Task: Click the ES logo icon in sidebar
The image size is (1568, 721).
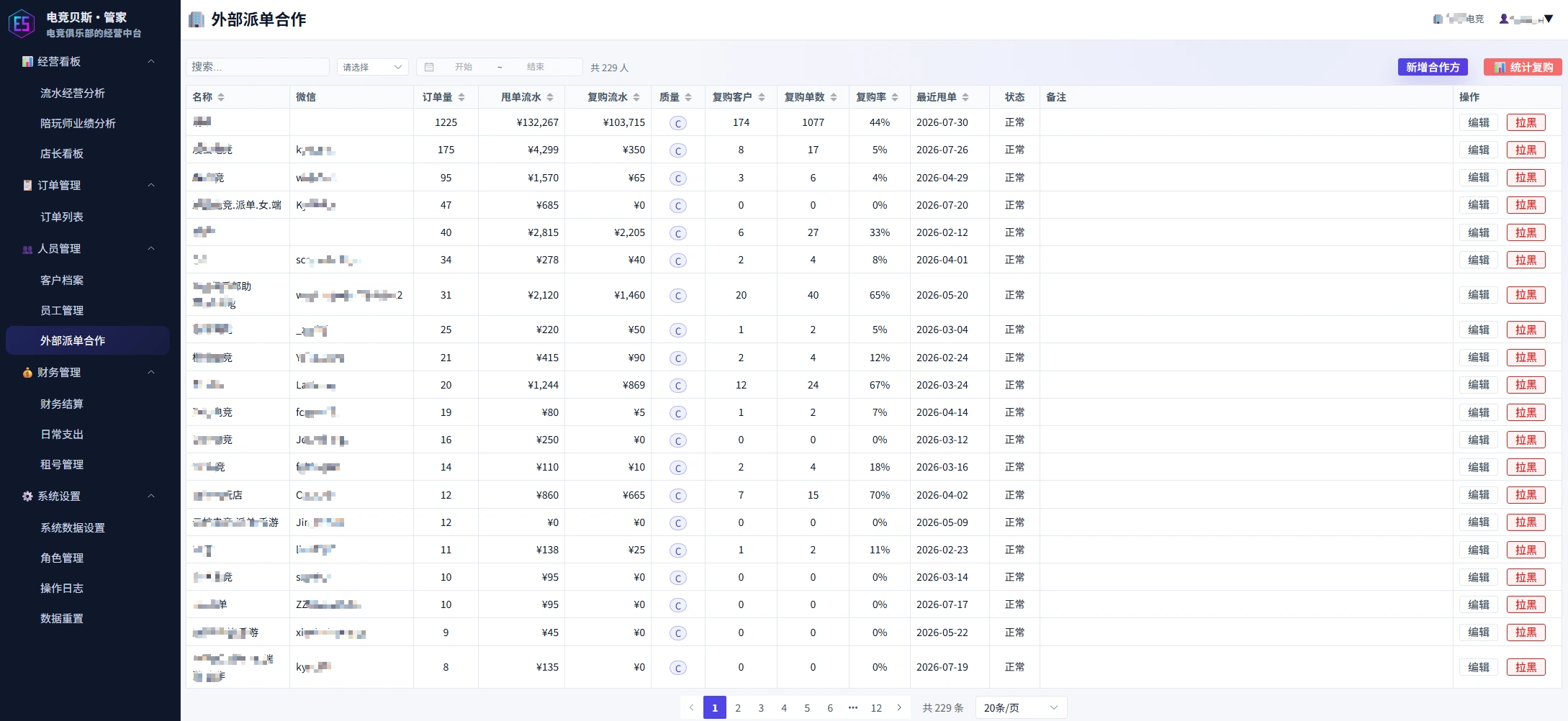Action: coord(22,23)
